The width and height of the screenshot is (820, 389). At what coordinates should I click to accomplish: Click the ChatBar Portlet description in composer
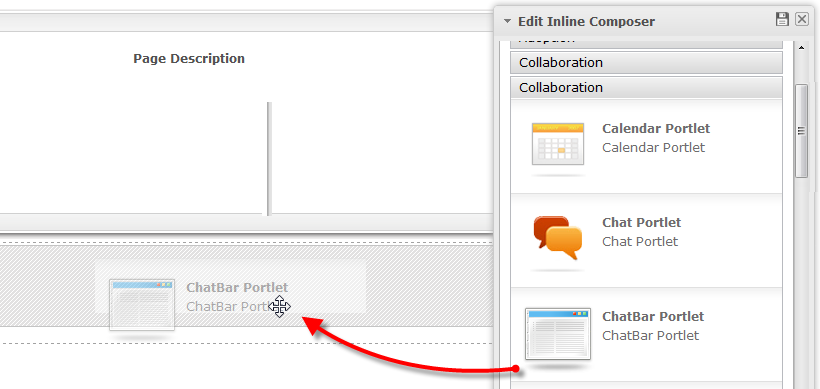click(650, 336)
